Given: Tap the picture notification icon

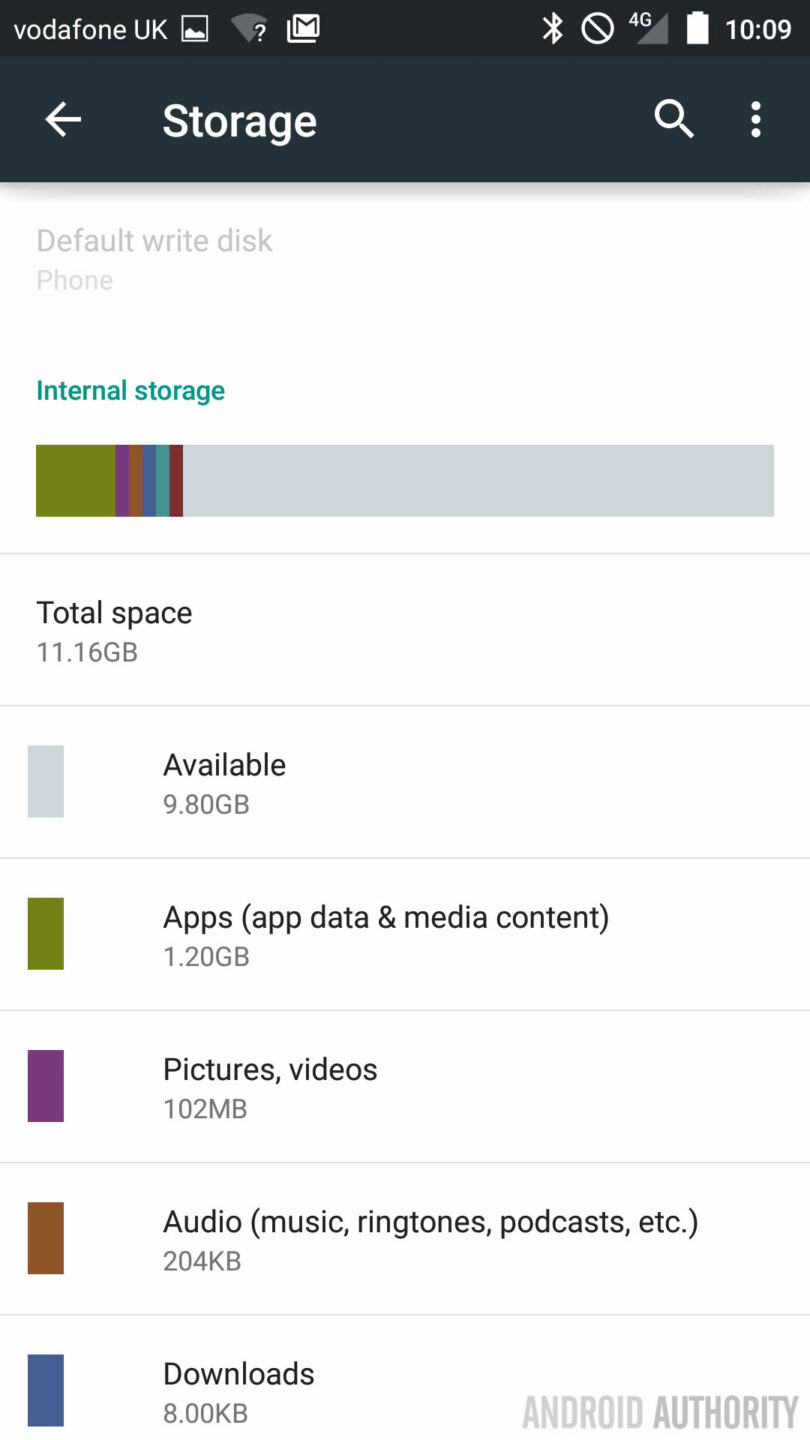Looking at the screenshot, I should pyautogui.click(x=195, y=29).
